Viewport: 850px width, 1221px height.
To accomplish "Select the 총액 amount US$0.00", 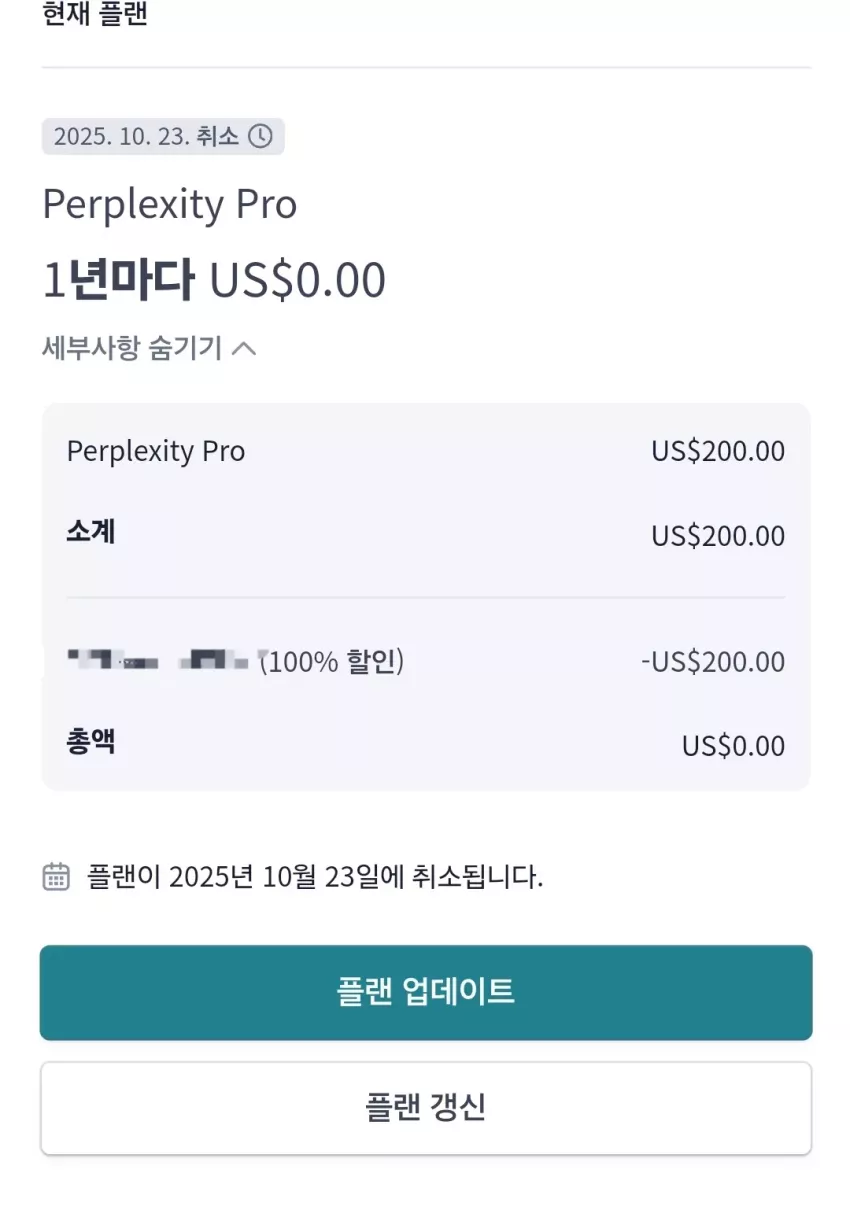I will point(734,746).
